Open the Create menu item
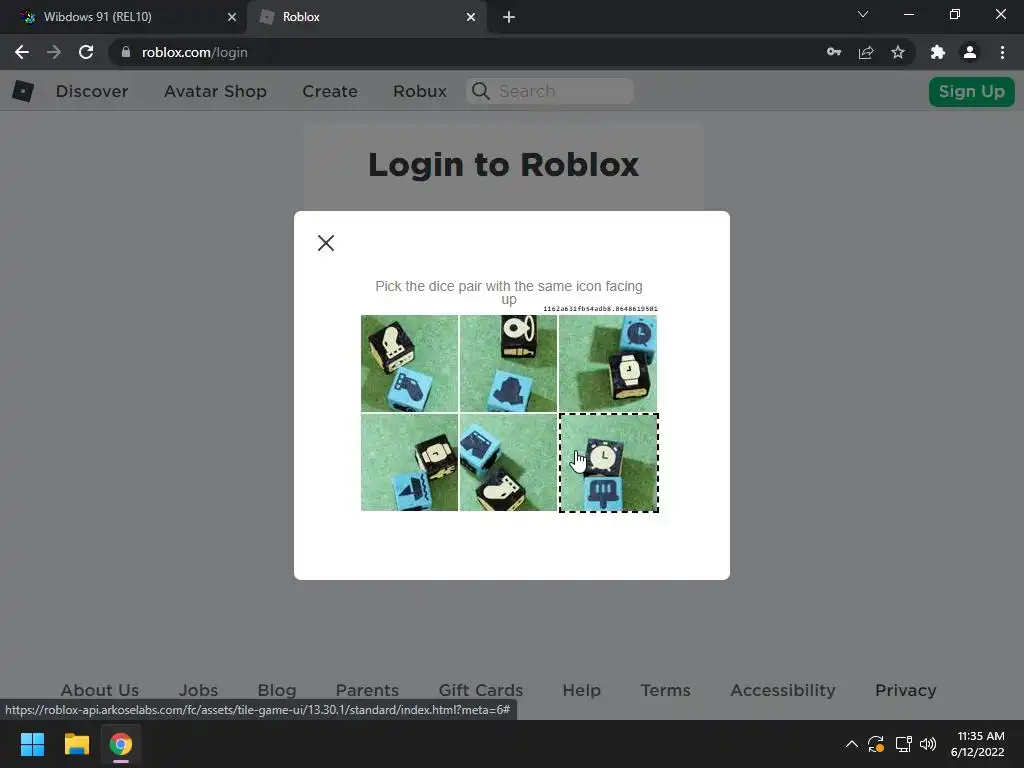Viewport: 1024px width, 768px height. pyautogui.click(x=330, y=91)
